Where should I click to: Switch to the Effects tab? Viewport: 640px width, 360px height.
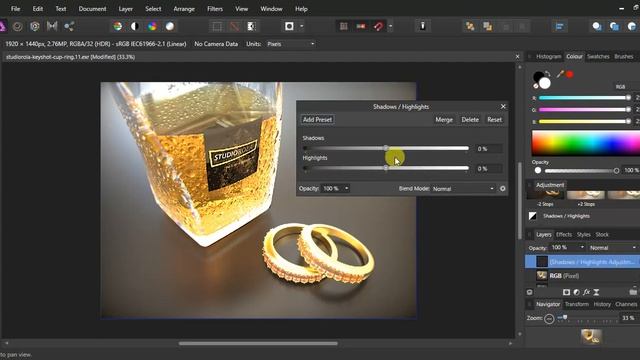click(x=564, y=234)
